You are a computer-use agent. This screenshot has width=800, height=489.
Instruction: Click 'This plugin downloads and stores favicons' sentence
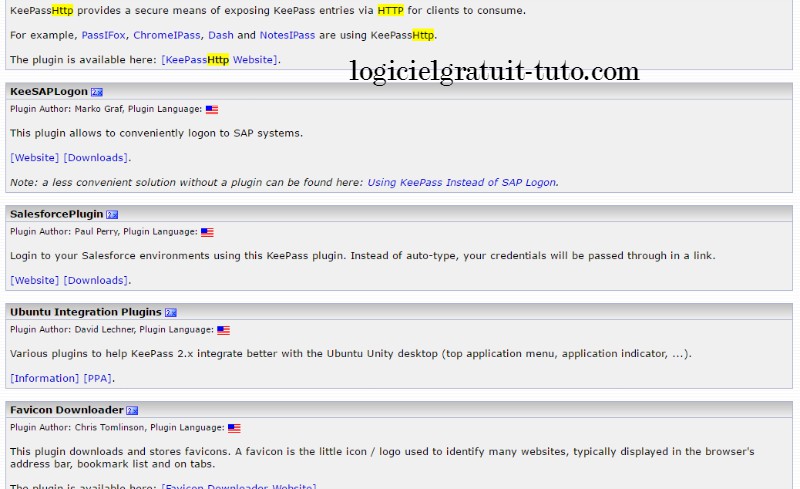click(x=382, y=458)
